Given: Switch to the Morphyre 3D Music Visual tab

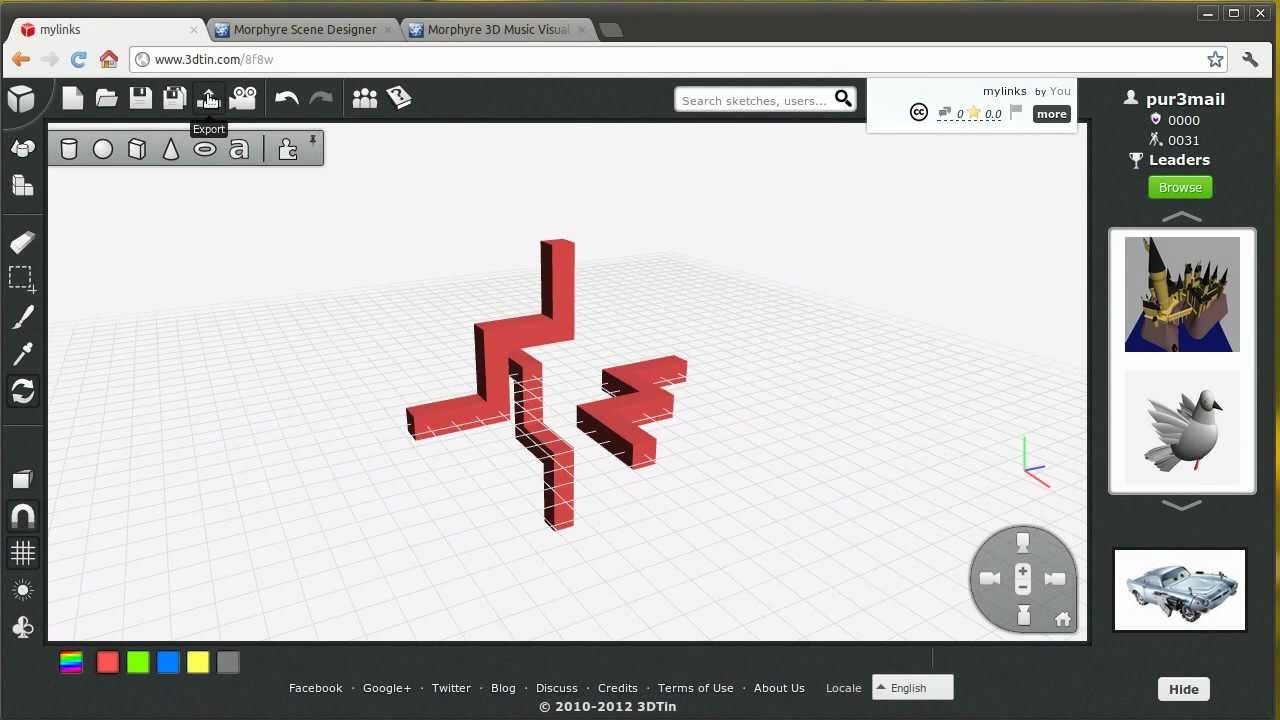Looking at the screenshot, I should pyautogui.click(x=495, y=29).
